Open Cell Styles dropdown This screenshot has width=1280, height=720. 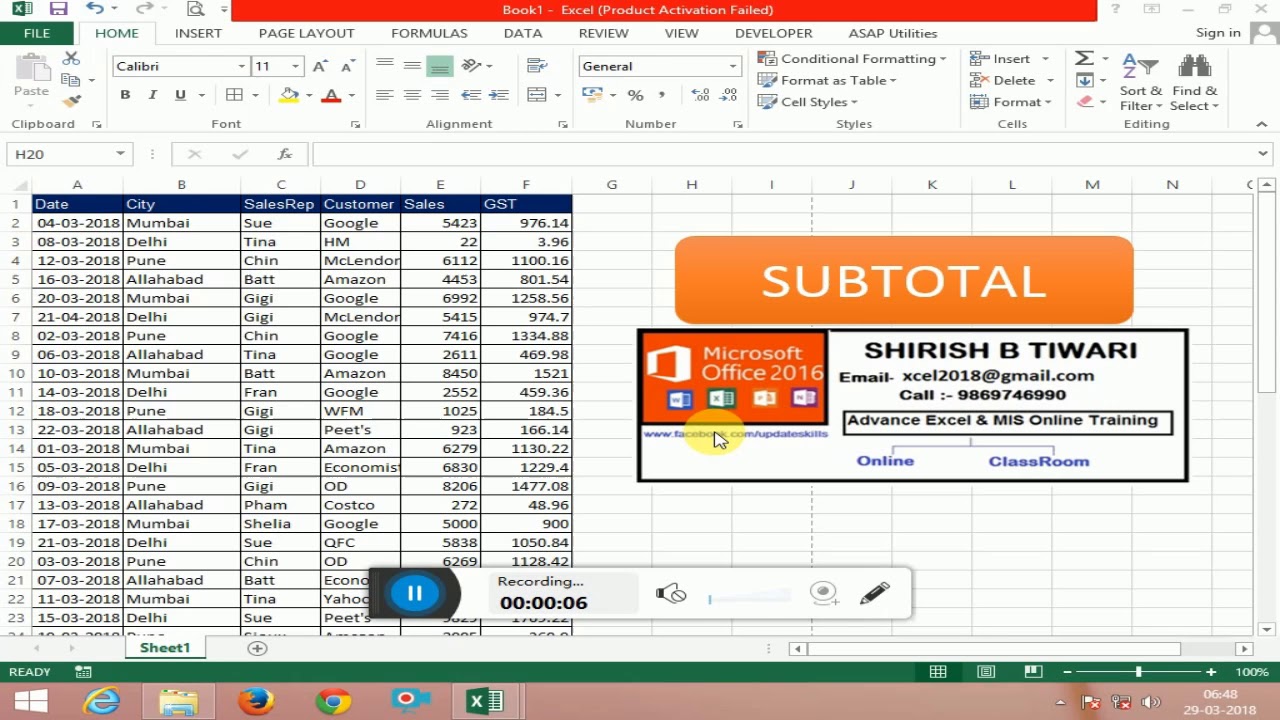point(808,102)
